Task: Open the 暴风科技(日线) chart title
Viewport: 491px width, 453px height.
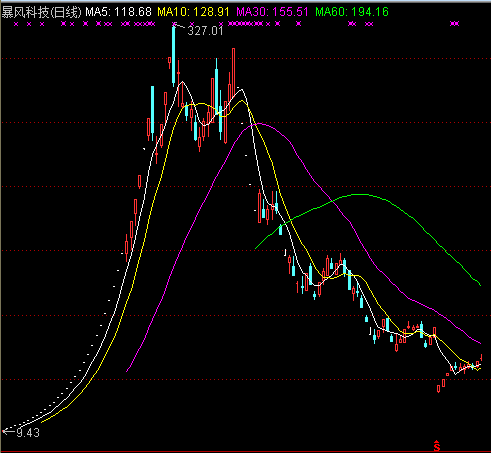Action: (x=41, y=12)
